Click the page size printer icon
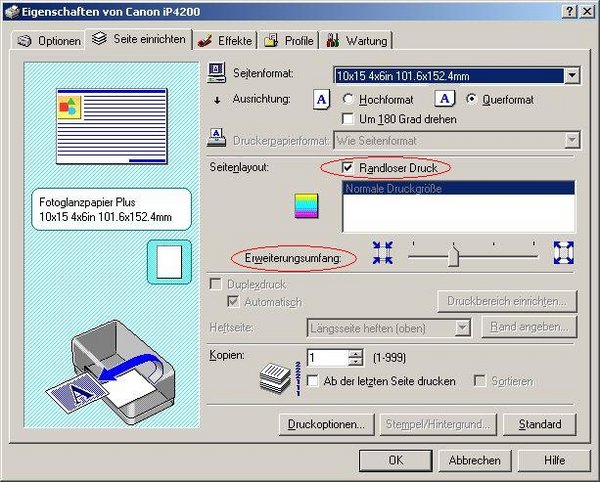The width and height of the screenshot is (600, 482). tap(217, 75)
